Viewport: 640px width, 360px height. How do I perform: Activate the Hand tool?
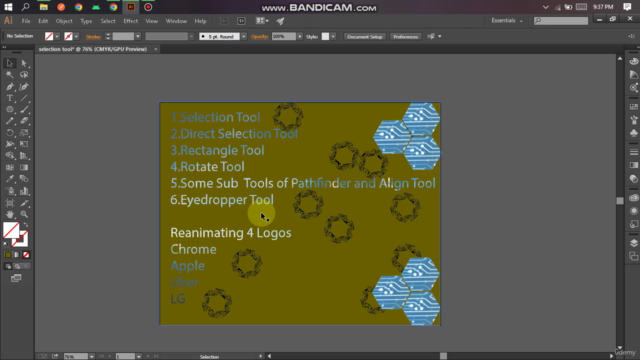coord(9,214)
